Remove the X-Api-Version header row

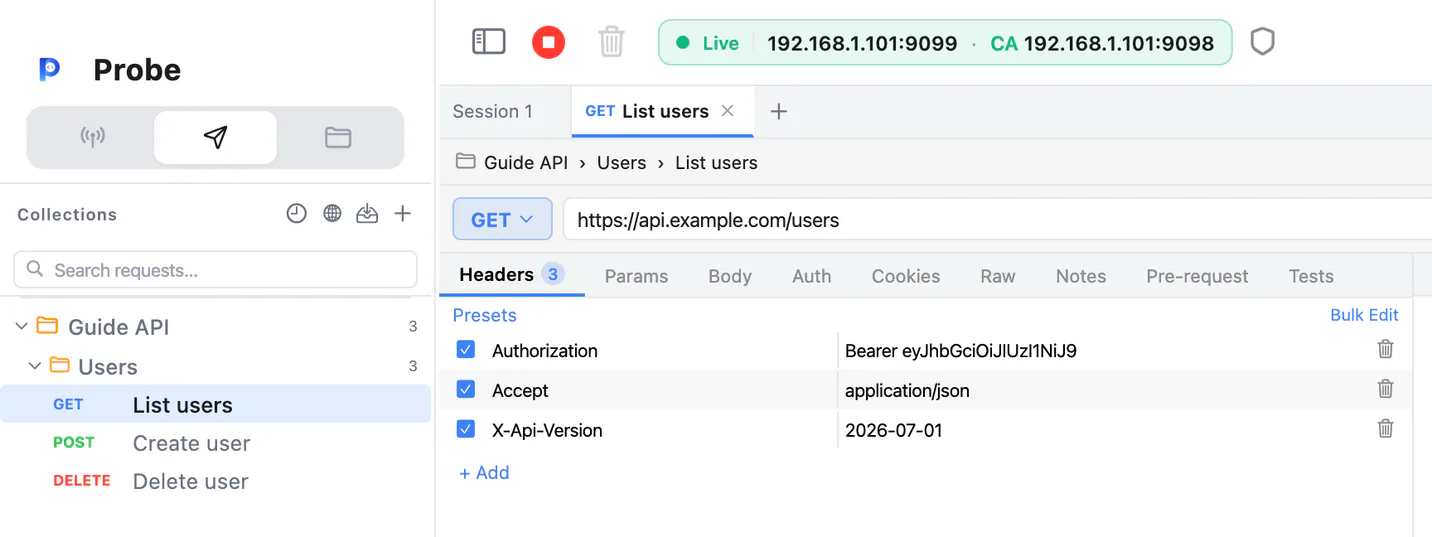click(x=1385, y=428)
